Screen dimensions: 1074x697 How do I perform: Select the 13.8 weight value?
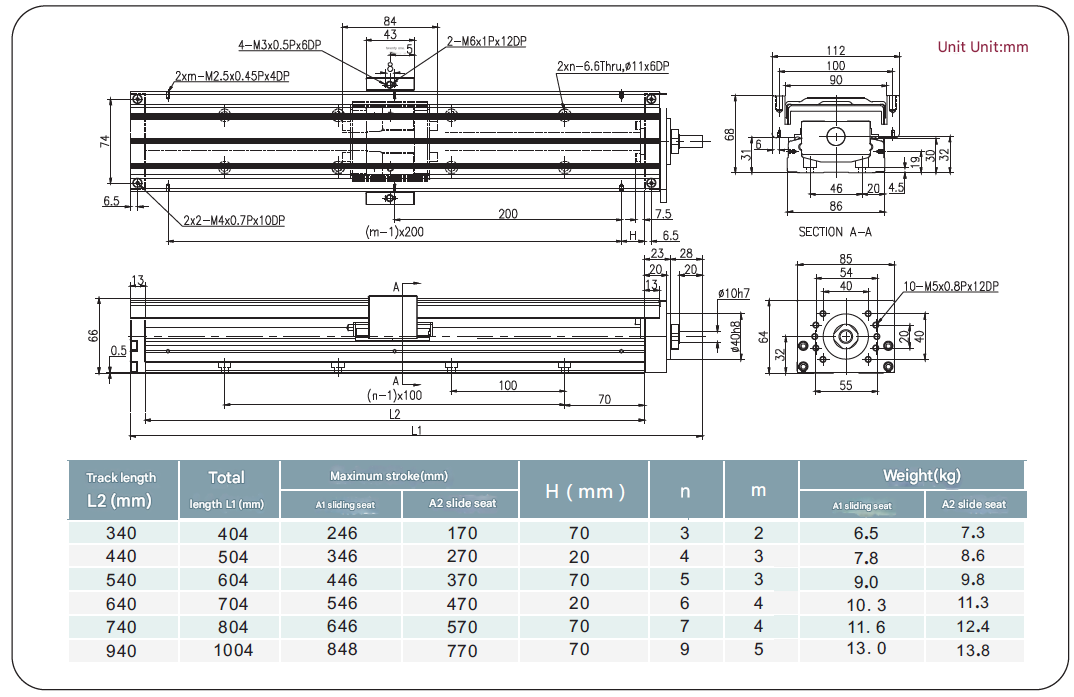coord(973,650)
